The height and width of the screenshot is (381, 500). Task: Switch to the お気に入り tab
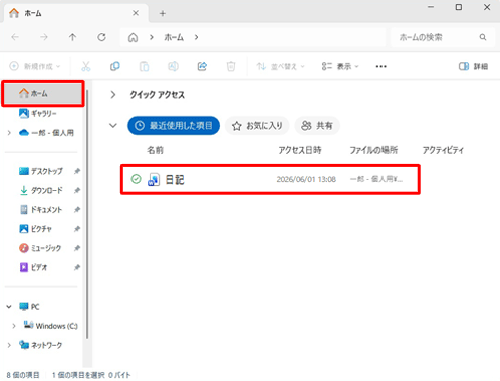(x=257, y=126)
